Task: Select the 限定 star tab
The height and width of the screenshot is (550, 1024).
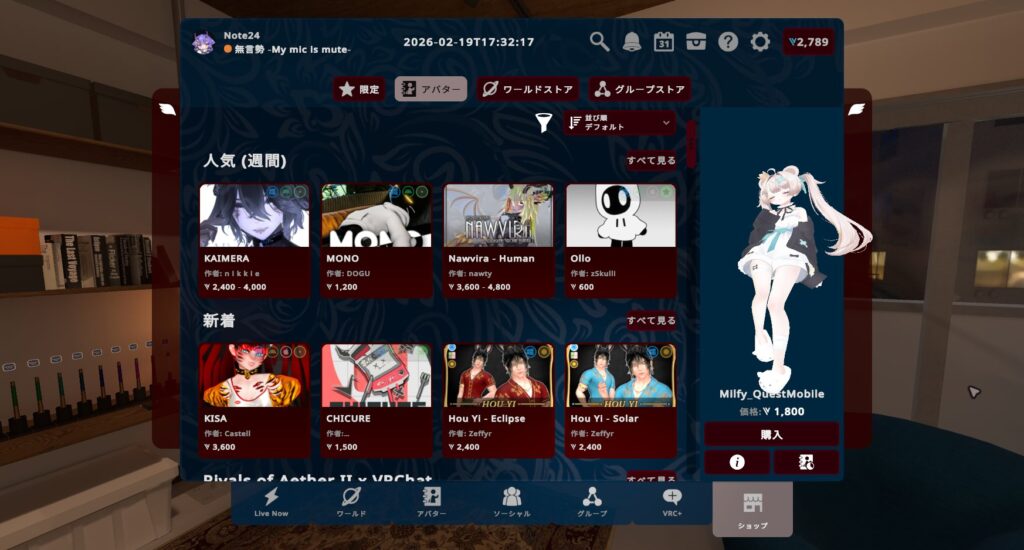Action: pyautogui.click(x=359, y=89)
